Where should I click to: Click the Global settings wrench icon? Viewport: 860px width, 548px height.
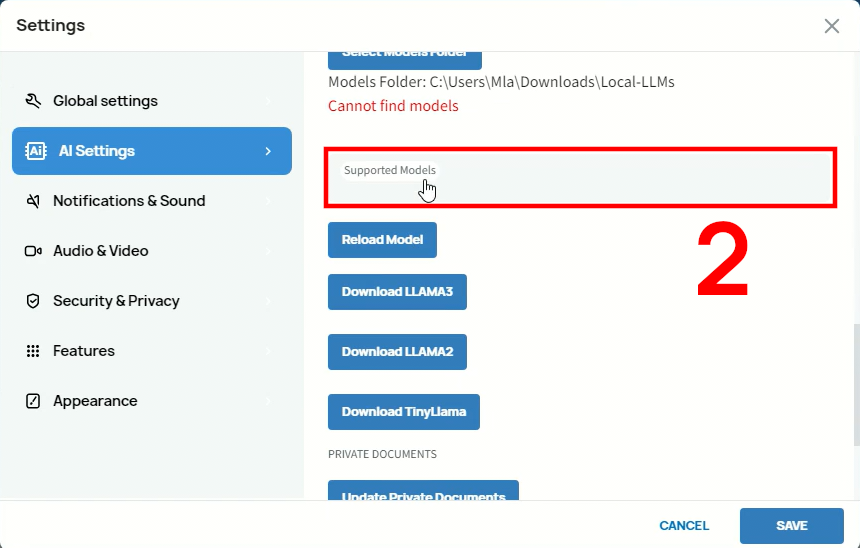pos(33,101)
